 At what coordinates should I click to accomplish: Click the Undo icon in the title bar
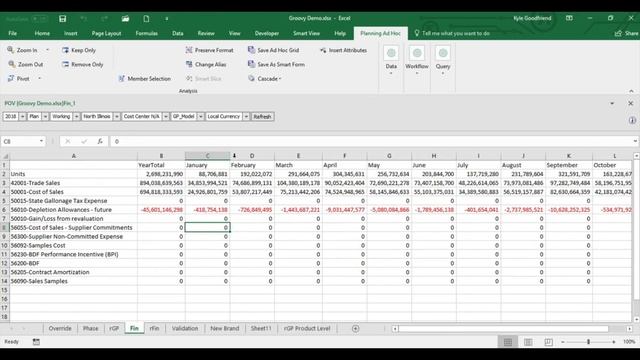[84, 19]
